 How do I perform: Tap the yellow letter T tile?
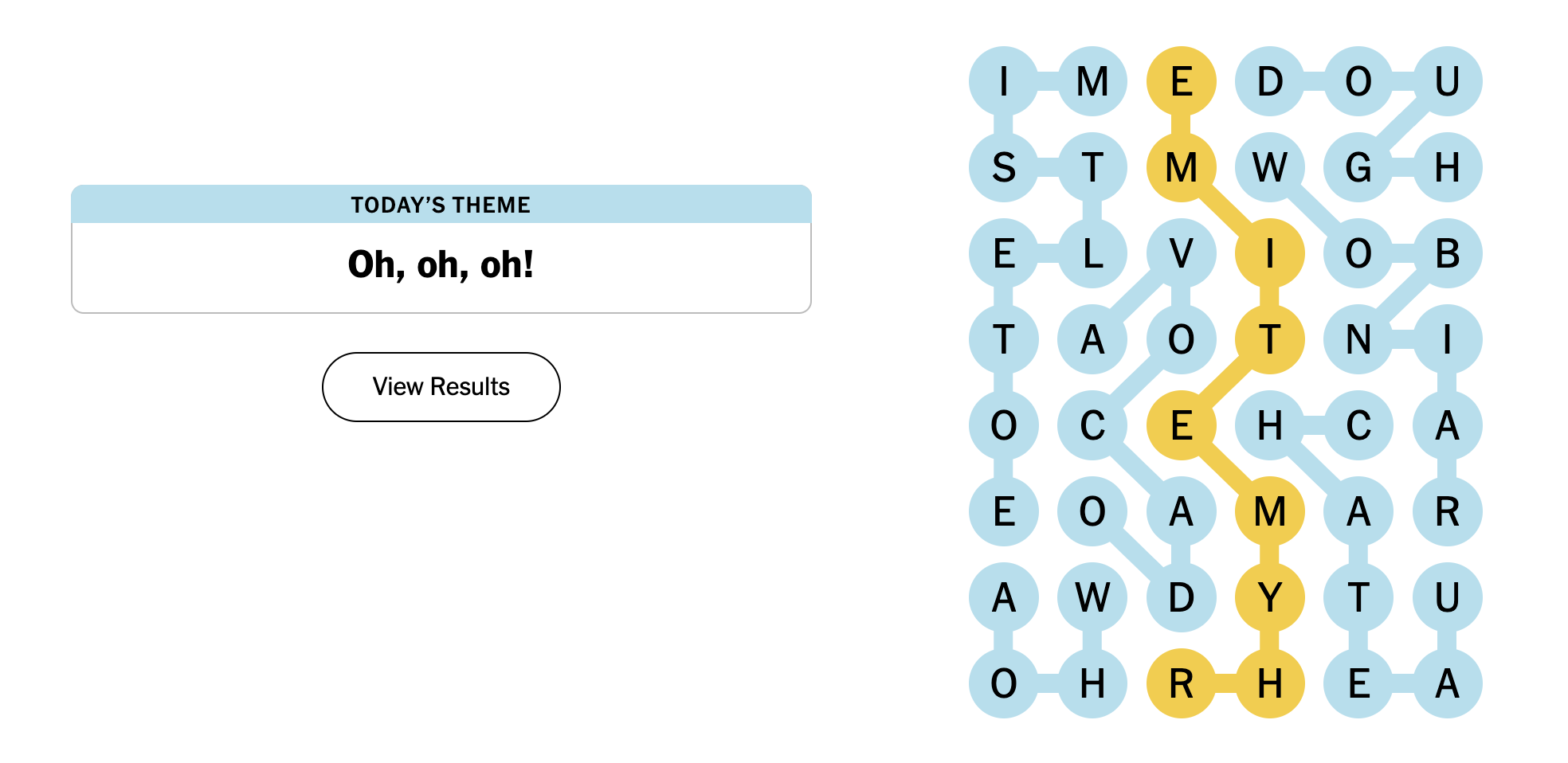point(1270,340)
